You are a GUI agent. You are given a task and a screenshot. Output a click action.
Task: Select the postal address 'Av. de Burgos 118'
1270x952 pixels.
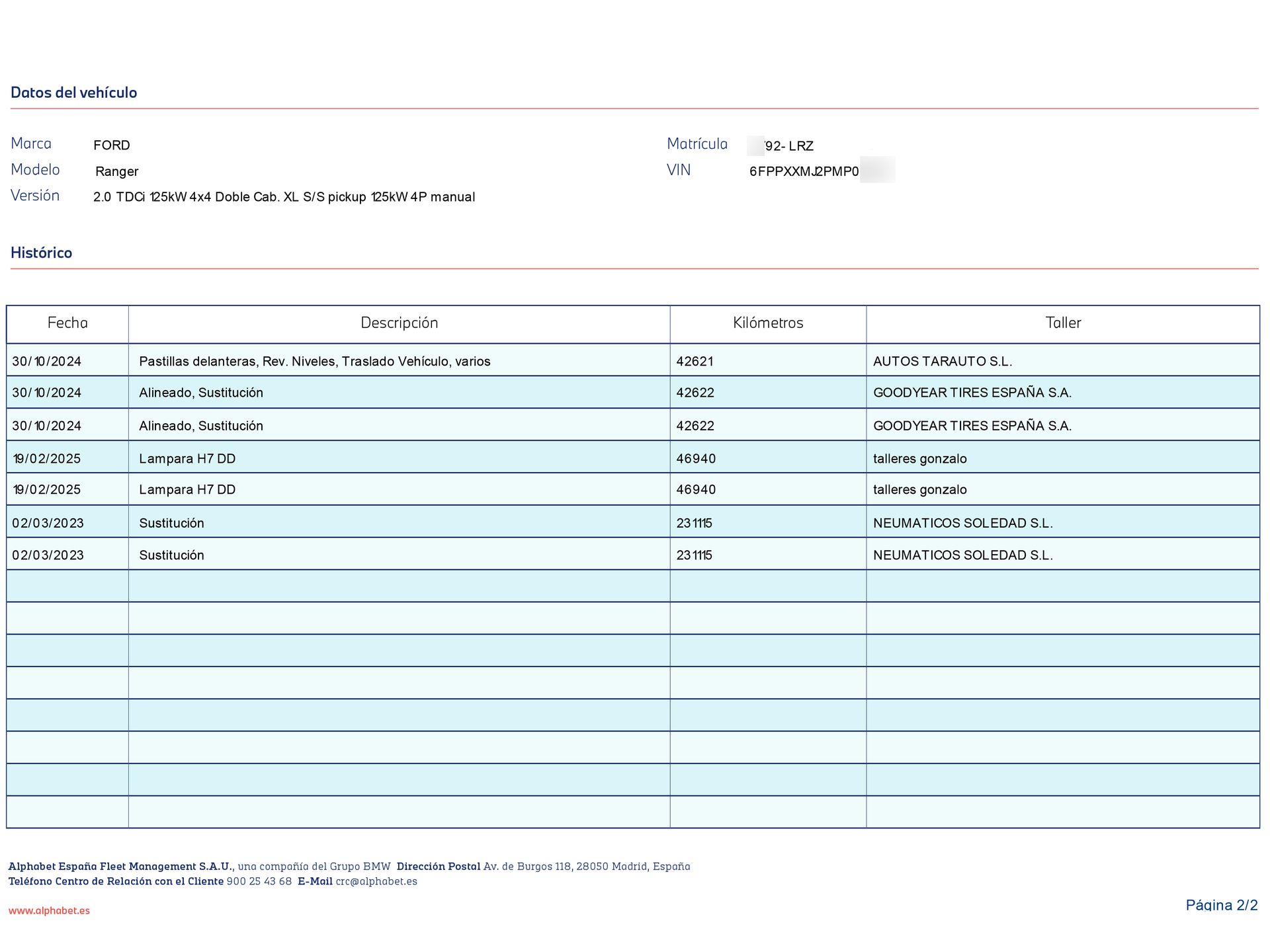click(527, 867)
